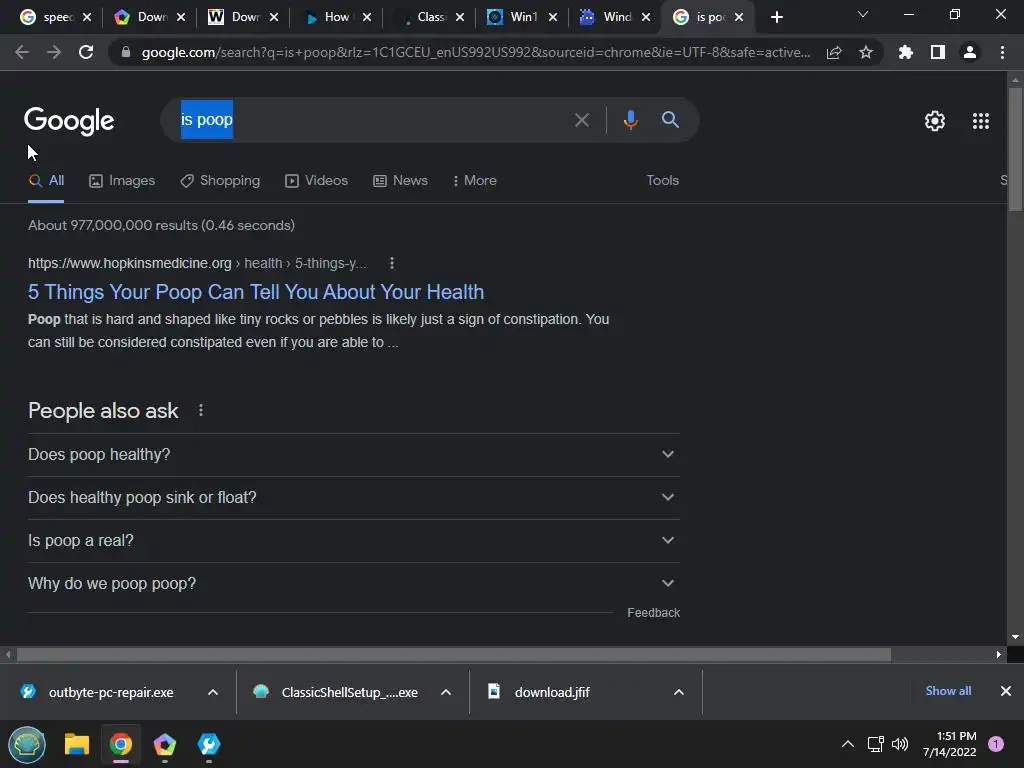The height and width of the screenshot is (768, 1024).
Task: Open the More search filters menu
Action: click(475, 181)
